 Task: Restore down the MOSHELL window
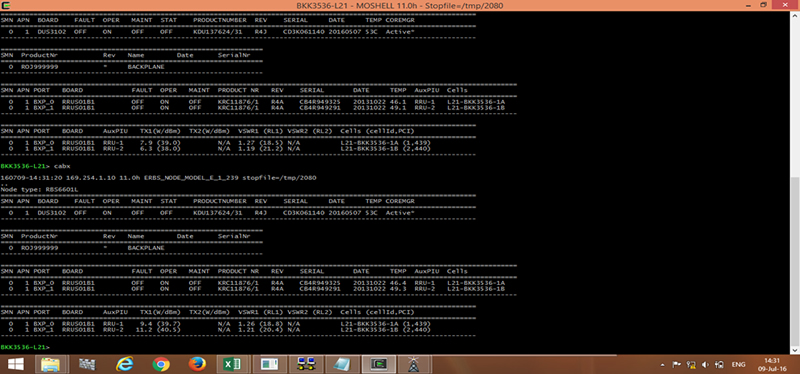click(x=763, y=5)
